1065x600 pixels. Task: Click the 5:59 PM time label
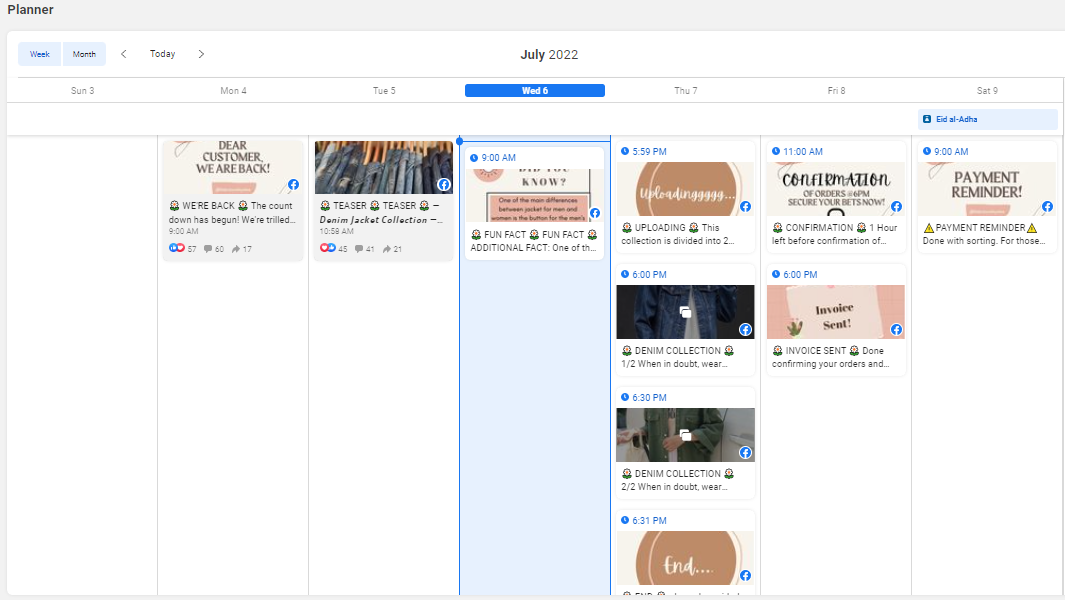coord(649,152)
